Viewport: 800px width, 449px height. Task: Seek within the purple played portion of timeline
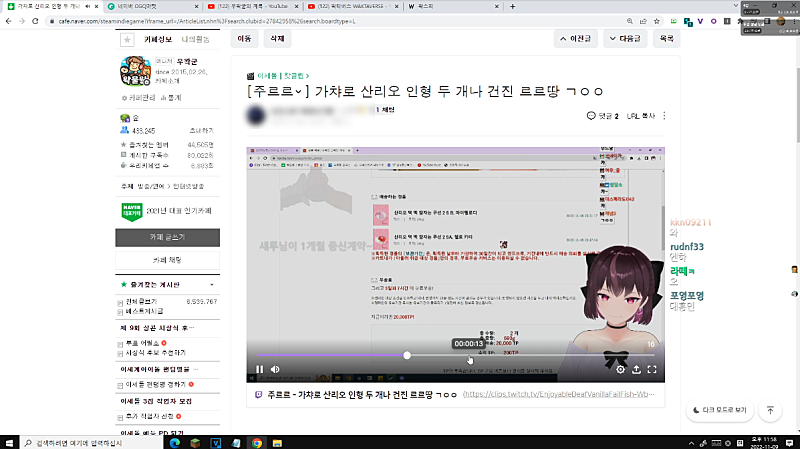tap(329, 355)
